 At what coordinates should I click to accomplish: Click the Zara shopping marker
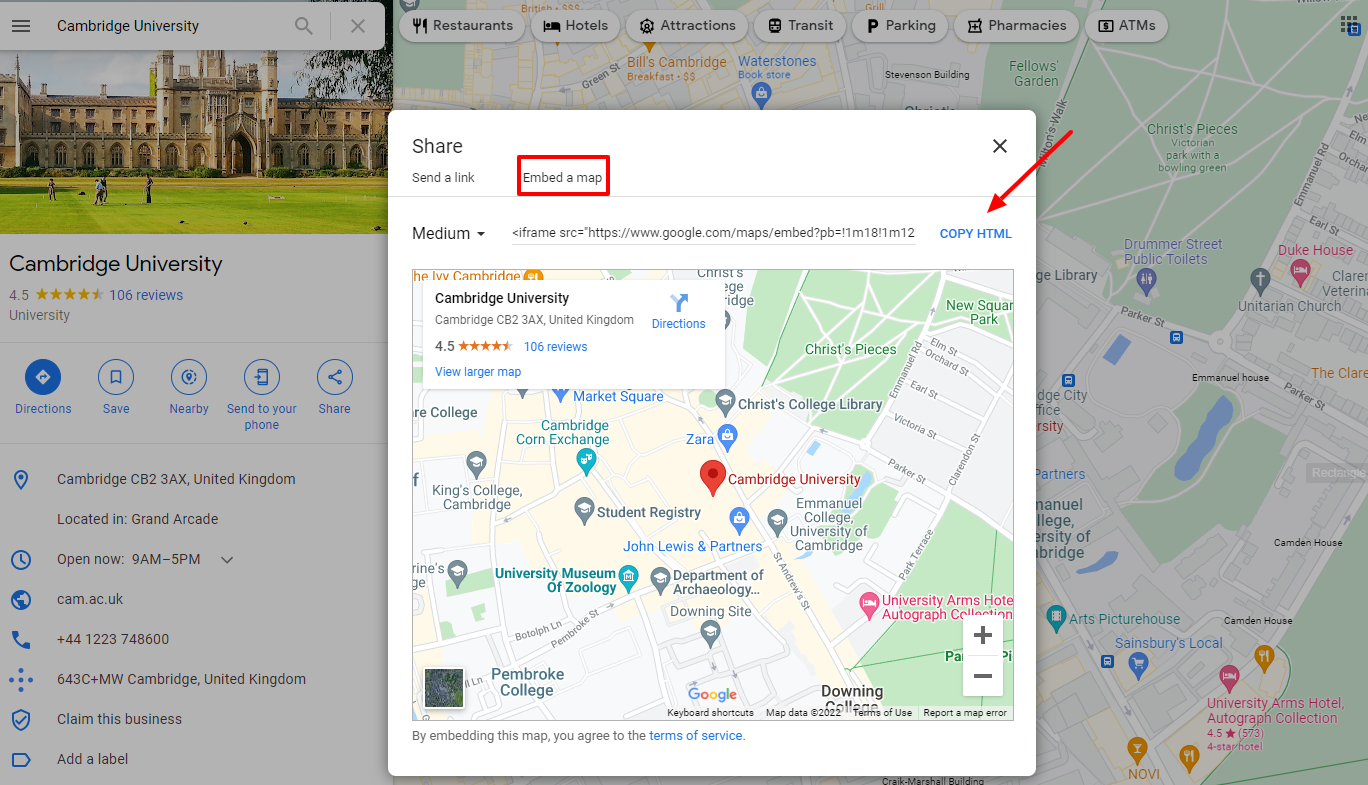[x=728, y=436]
